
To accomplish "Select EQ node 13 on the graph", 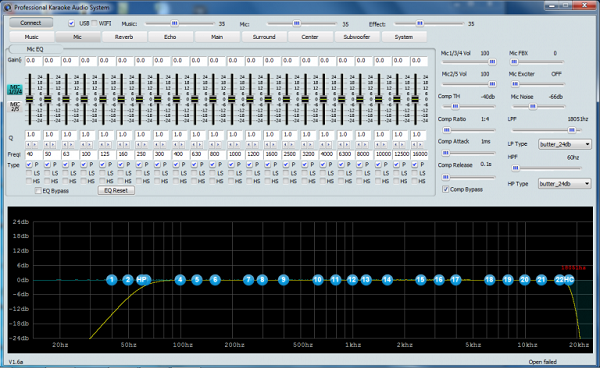I will pos(366,280).
